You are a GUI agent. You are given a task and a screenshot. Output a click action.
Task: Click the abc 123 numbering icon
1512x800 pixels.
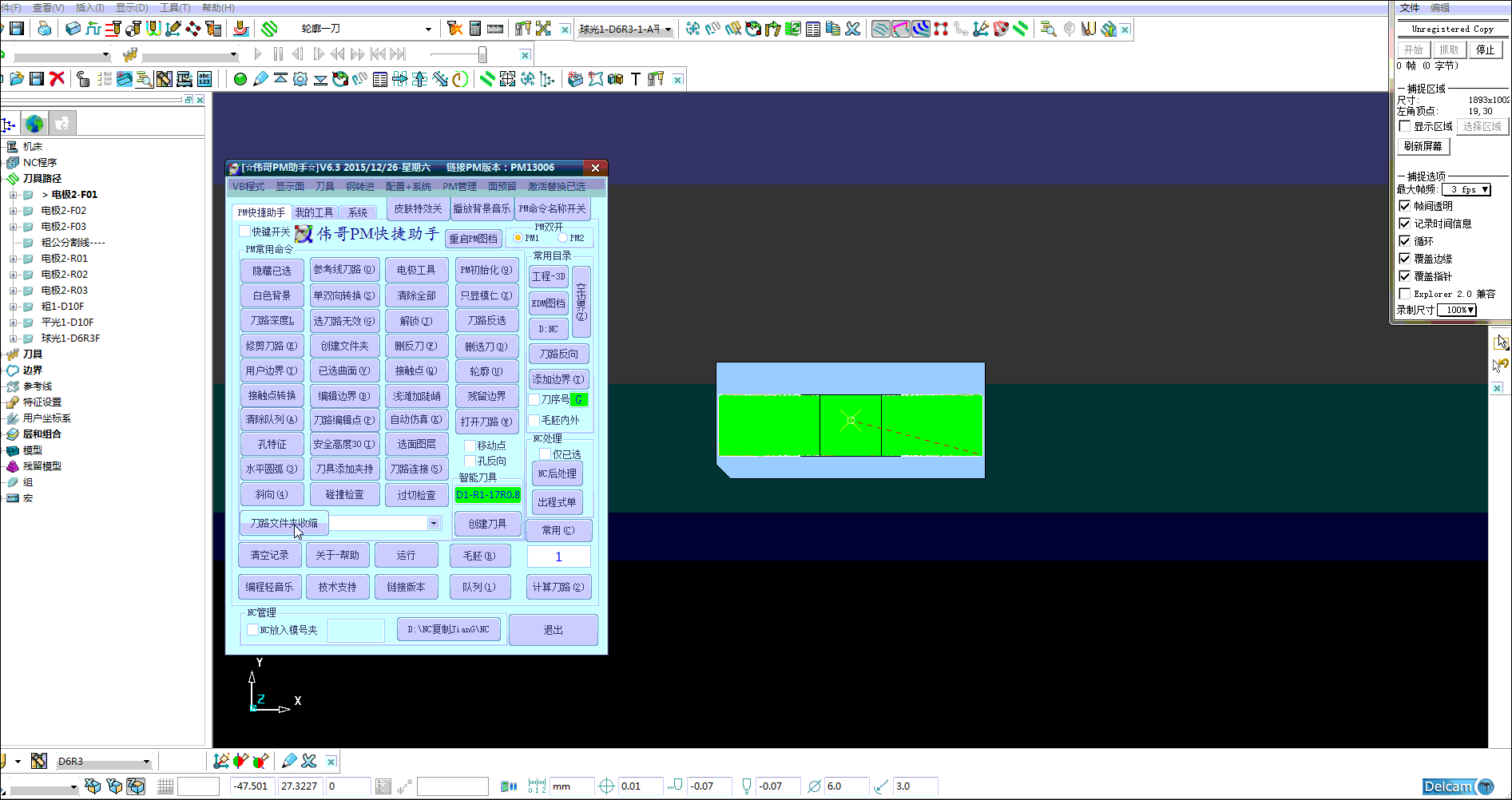(204, 79)
